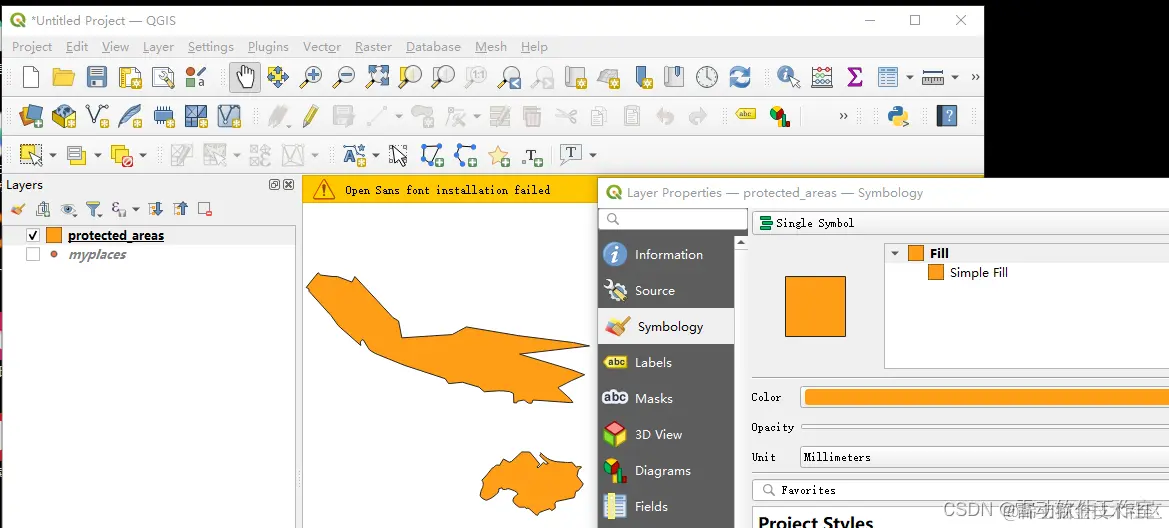This screenshot has height=528, width=1169.
Task: Activate the Identify Features tool
Action: [x=788, y=77]
